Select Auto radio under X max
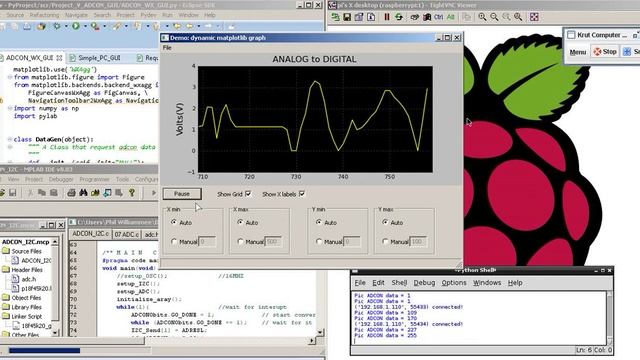This screenshot has width=640, height=360. click(x=240, y=222)
